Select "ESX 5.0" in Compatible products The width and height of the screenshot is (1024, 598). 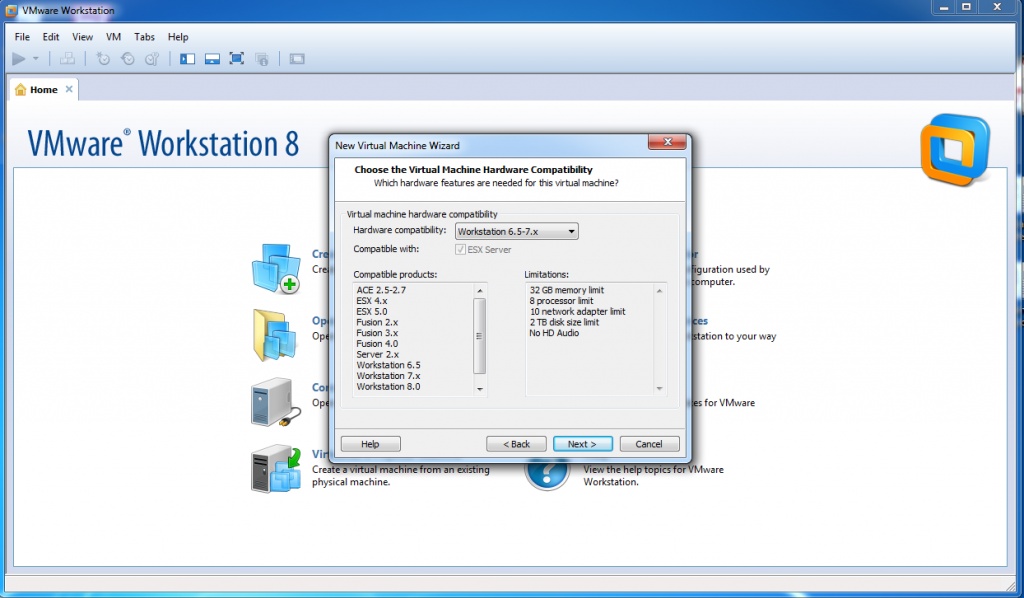(372, 311)
